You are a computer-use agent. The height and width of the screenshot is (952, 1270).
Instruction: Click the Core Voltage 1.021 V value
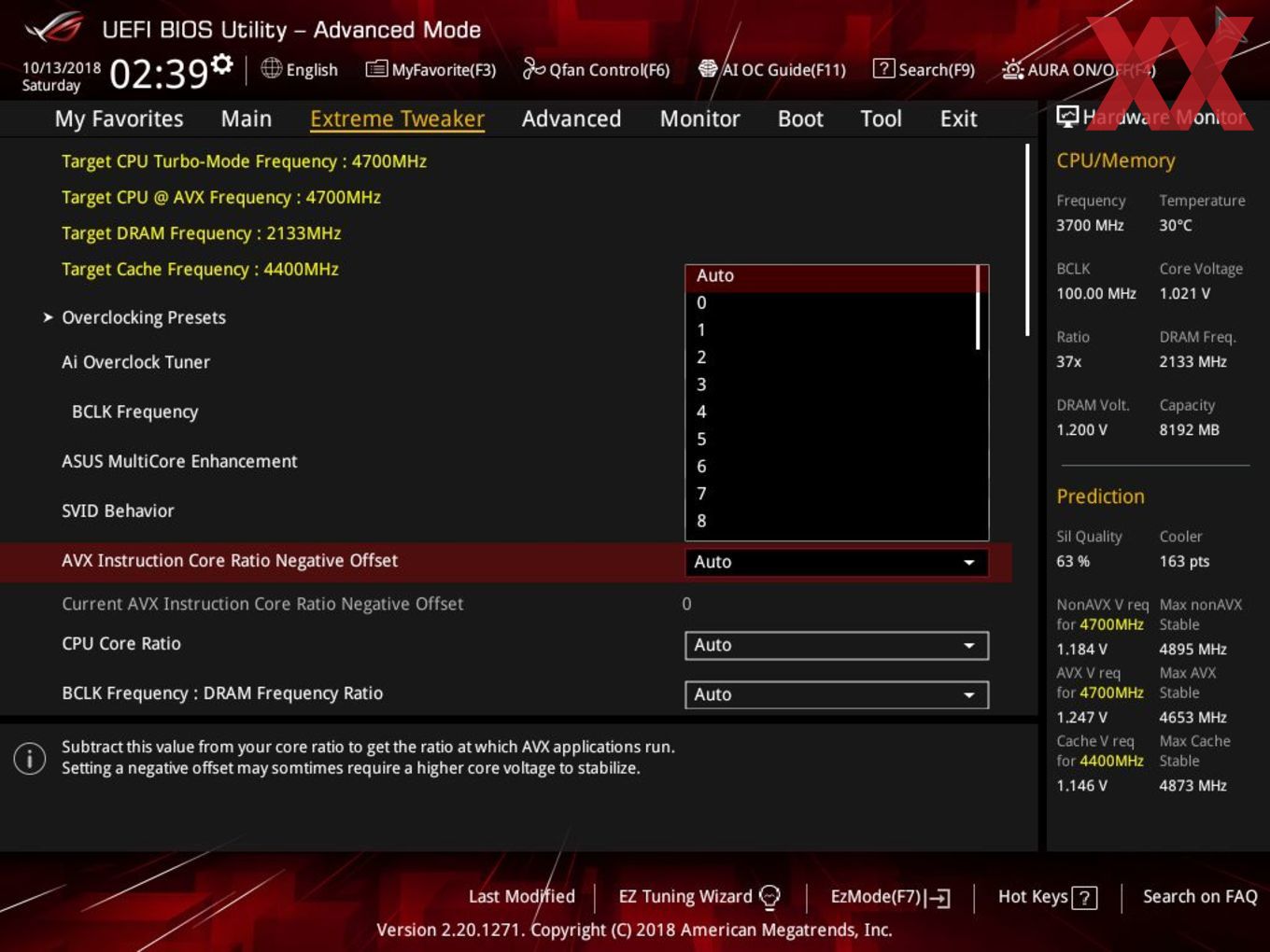click(1184, 293)
